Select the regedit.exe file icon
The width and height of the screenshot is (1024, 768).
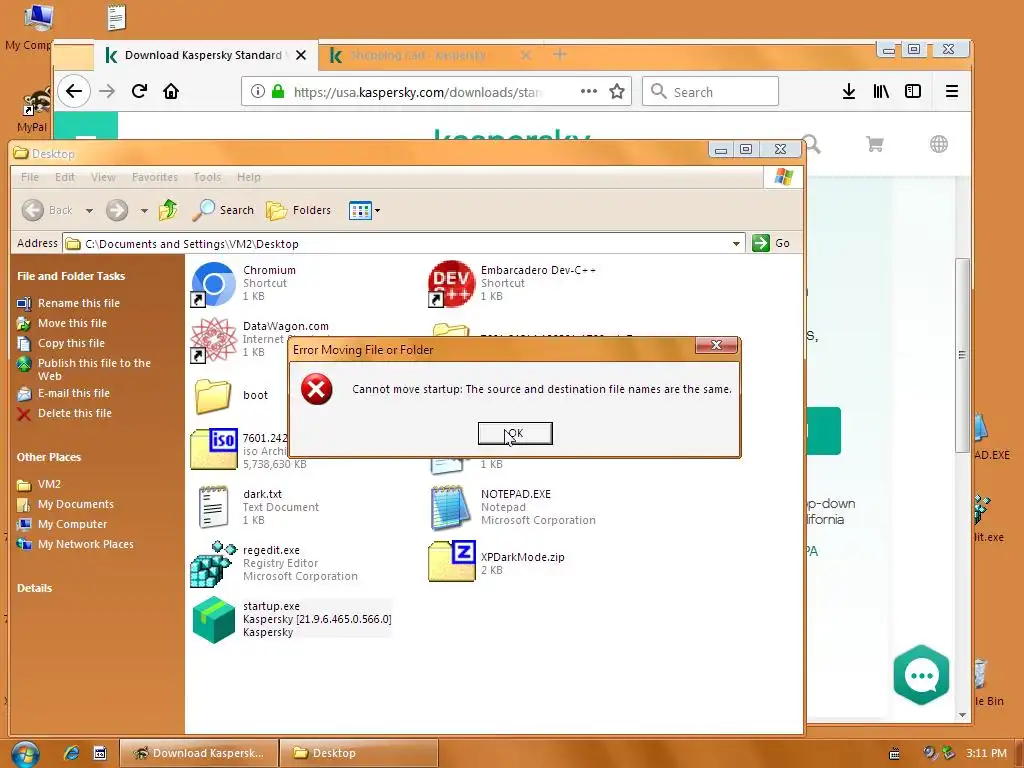click(214, 564)
